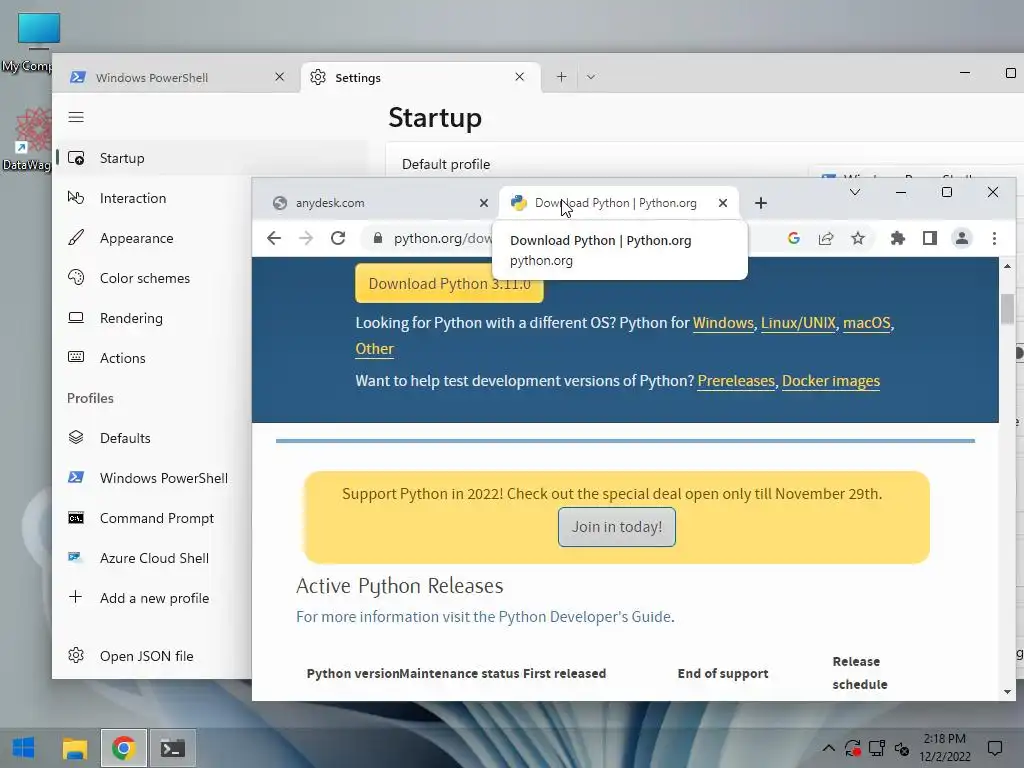Open File Explorer from taskbar

tap(74, 748)
